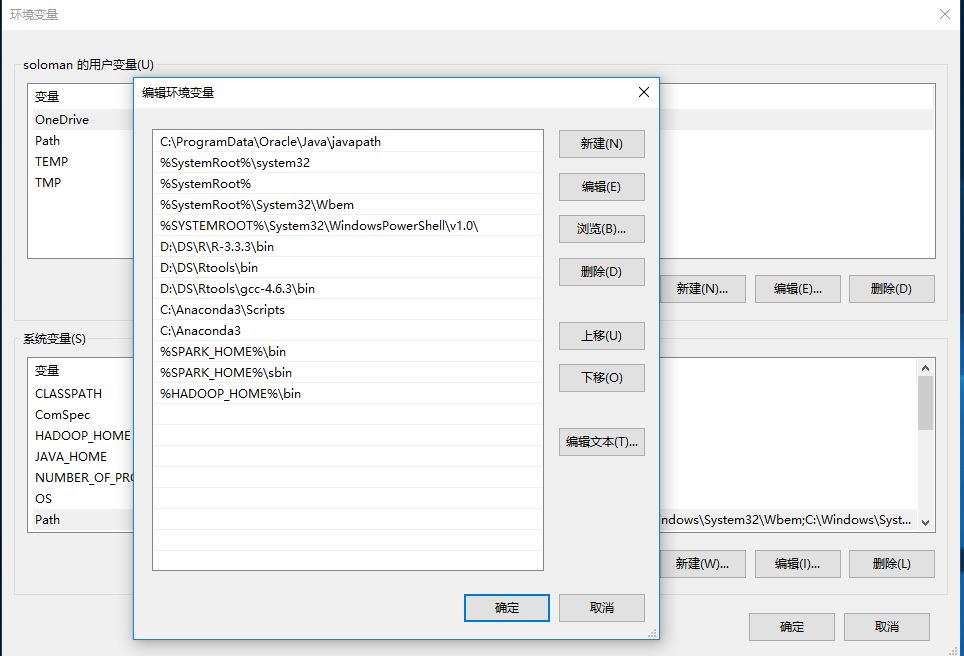Click 新建(N)... for user variables

[702, 289]
